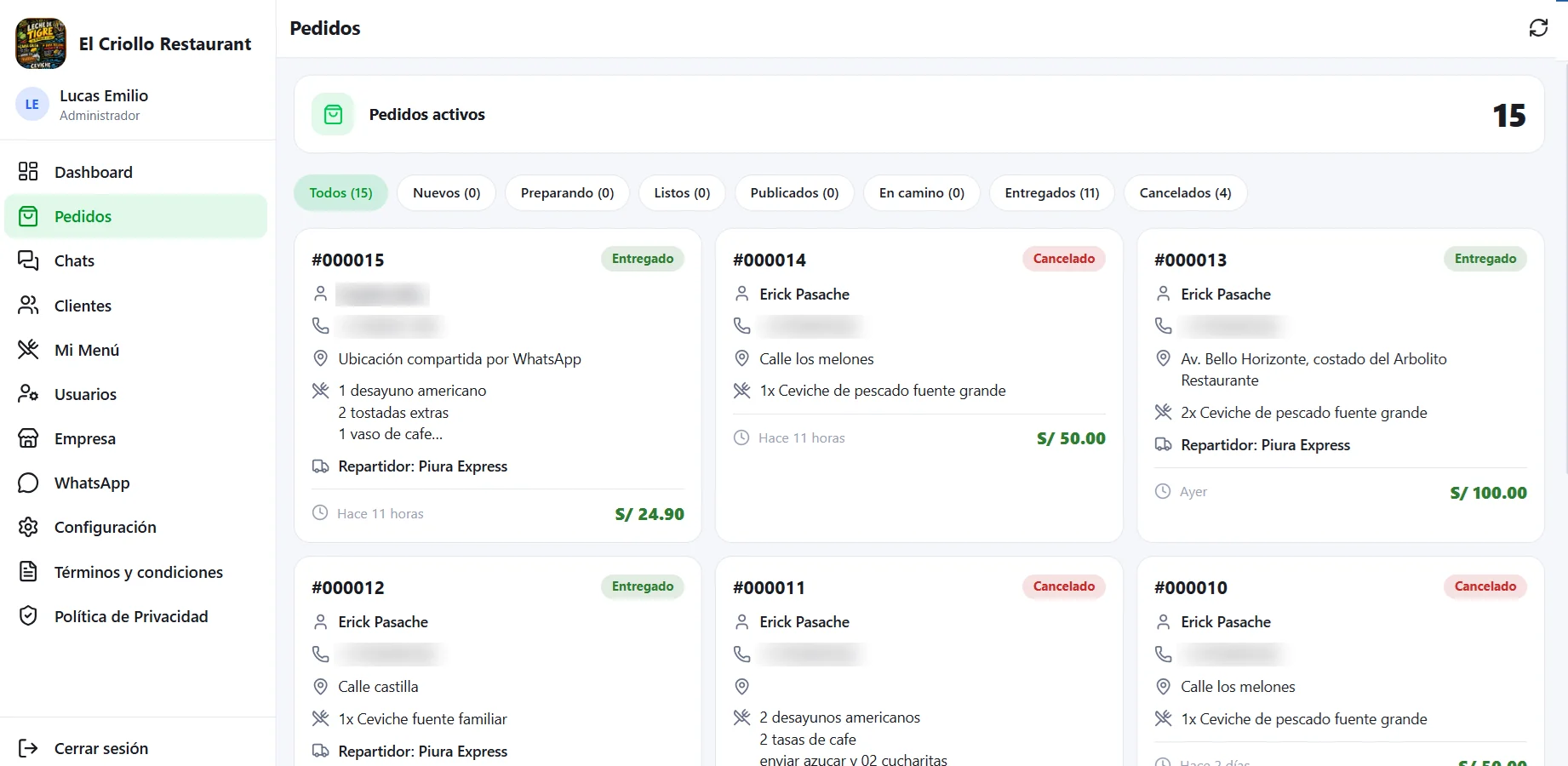Open the En camino (0) tab
Screen dimensions: 1568x766
click(x=922, y=193)
